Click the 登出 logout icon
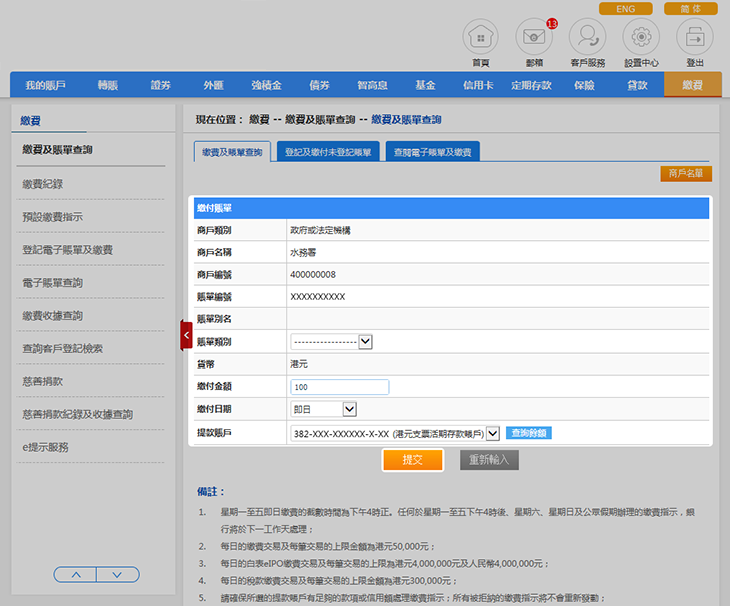The height and width of the screenshot is (606, 730). coord(694,38)
